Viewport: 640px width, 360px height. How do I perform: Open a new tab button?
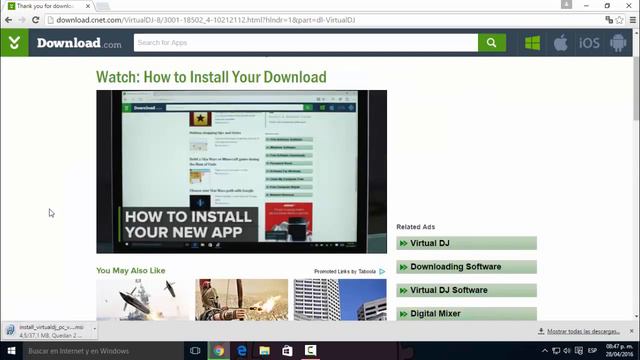click(x=103, y=6)
